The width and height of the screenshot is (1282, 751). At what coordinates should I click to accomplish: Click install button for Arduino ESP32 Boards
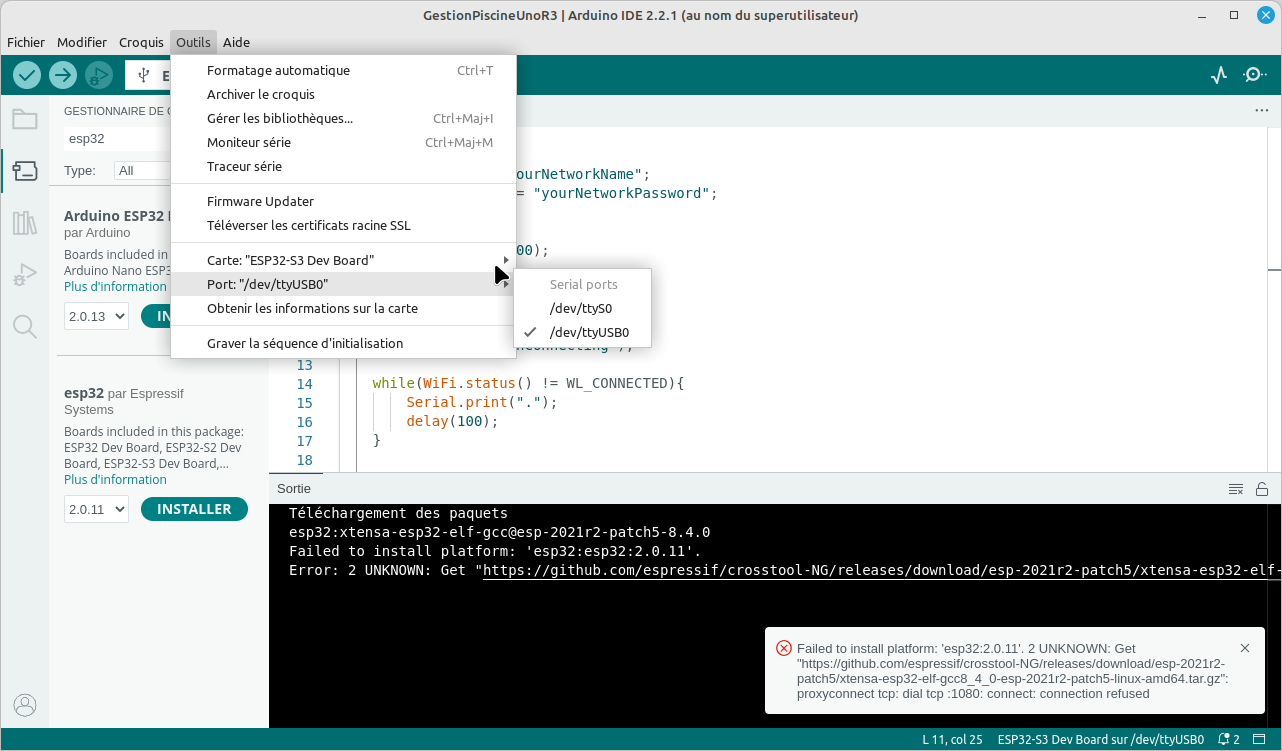click(x=156, y=317)
